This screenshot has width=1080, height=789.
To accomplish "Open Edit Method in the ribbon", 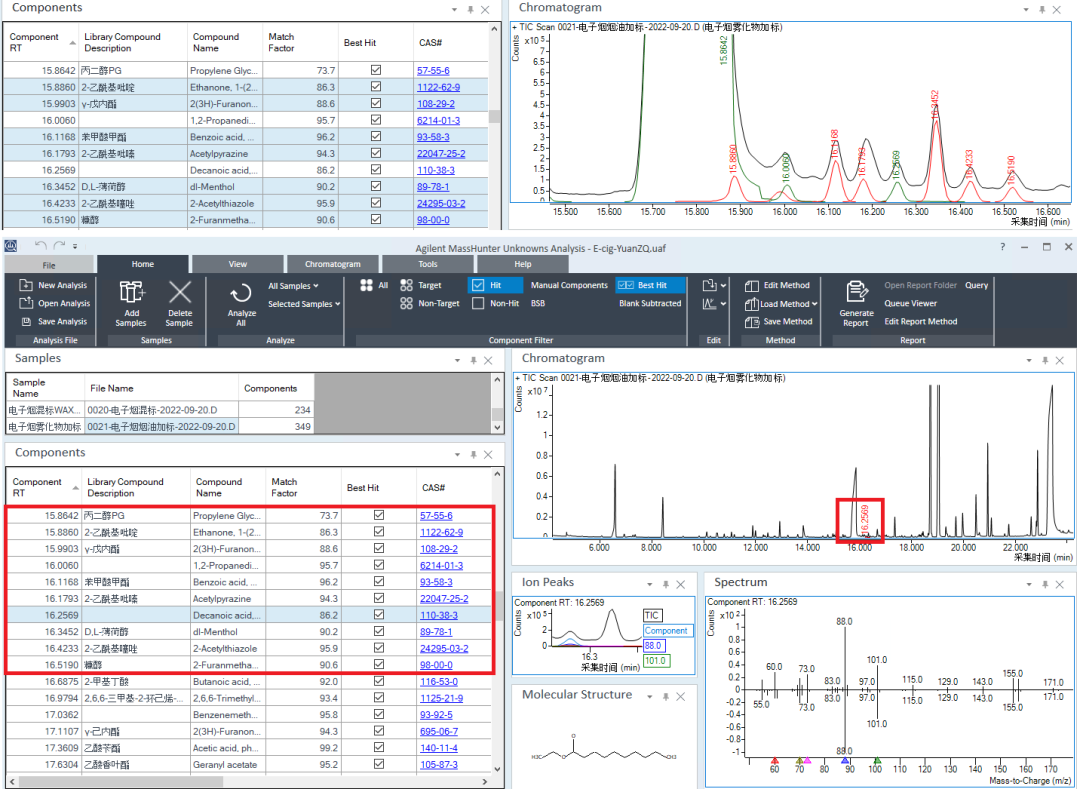I will coord(778,285).
